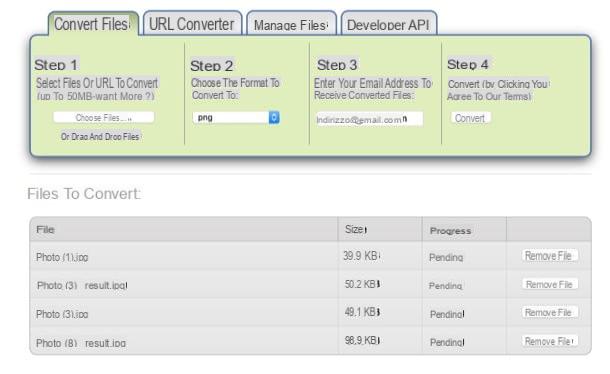
Task: Click the Or Drag And Drop Files text
Action: 101,137
